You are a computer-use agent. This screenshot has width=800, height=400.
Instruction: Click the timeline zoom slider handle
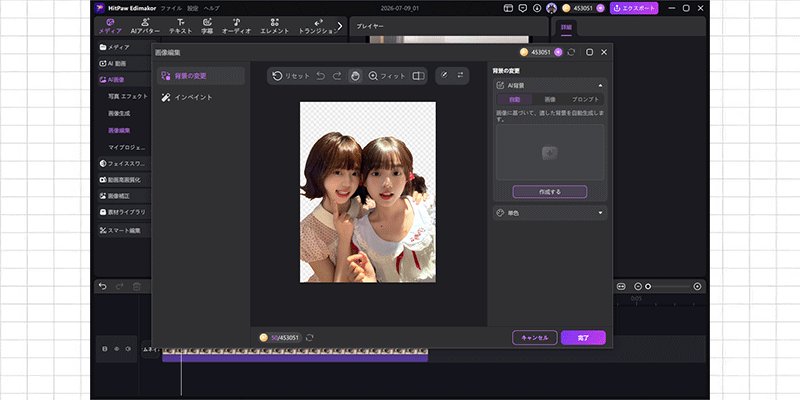coord(648,287)
